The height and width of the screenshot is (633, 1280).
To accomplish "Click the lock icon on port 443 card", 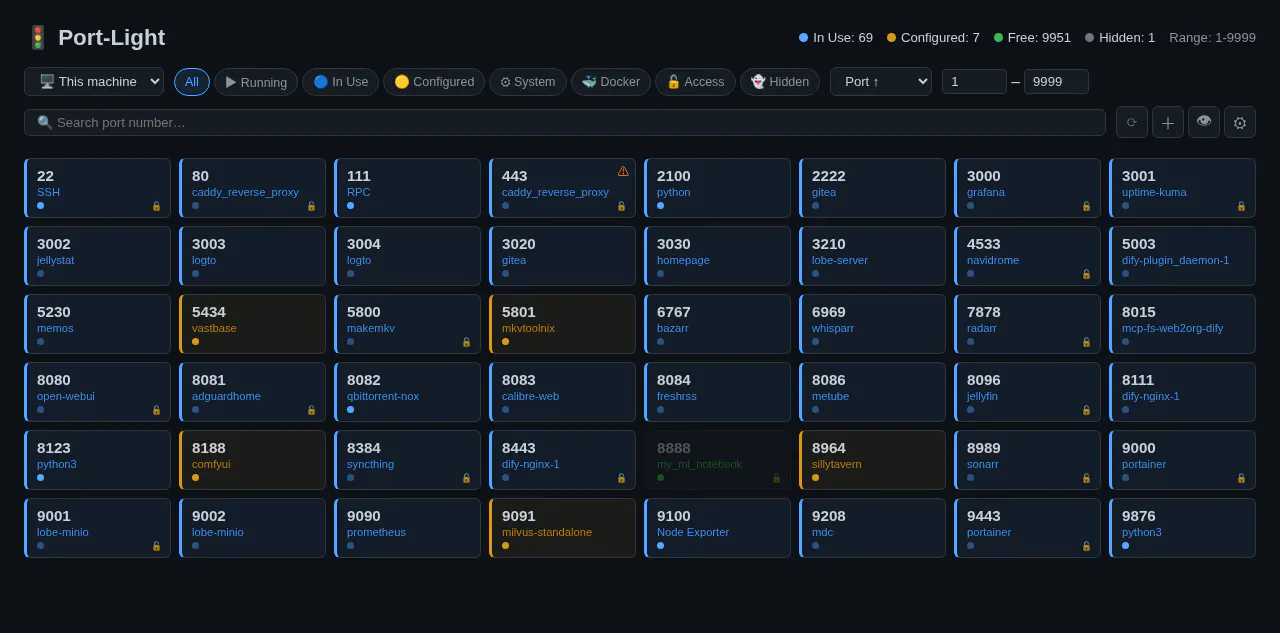I will pos(621,206).
